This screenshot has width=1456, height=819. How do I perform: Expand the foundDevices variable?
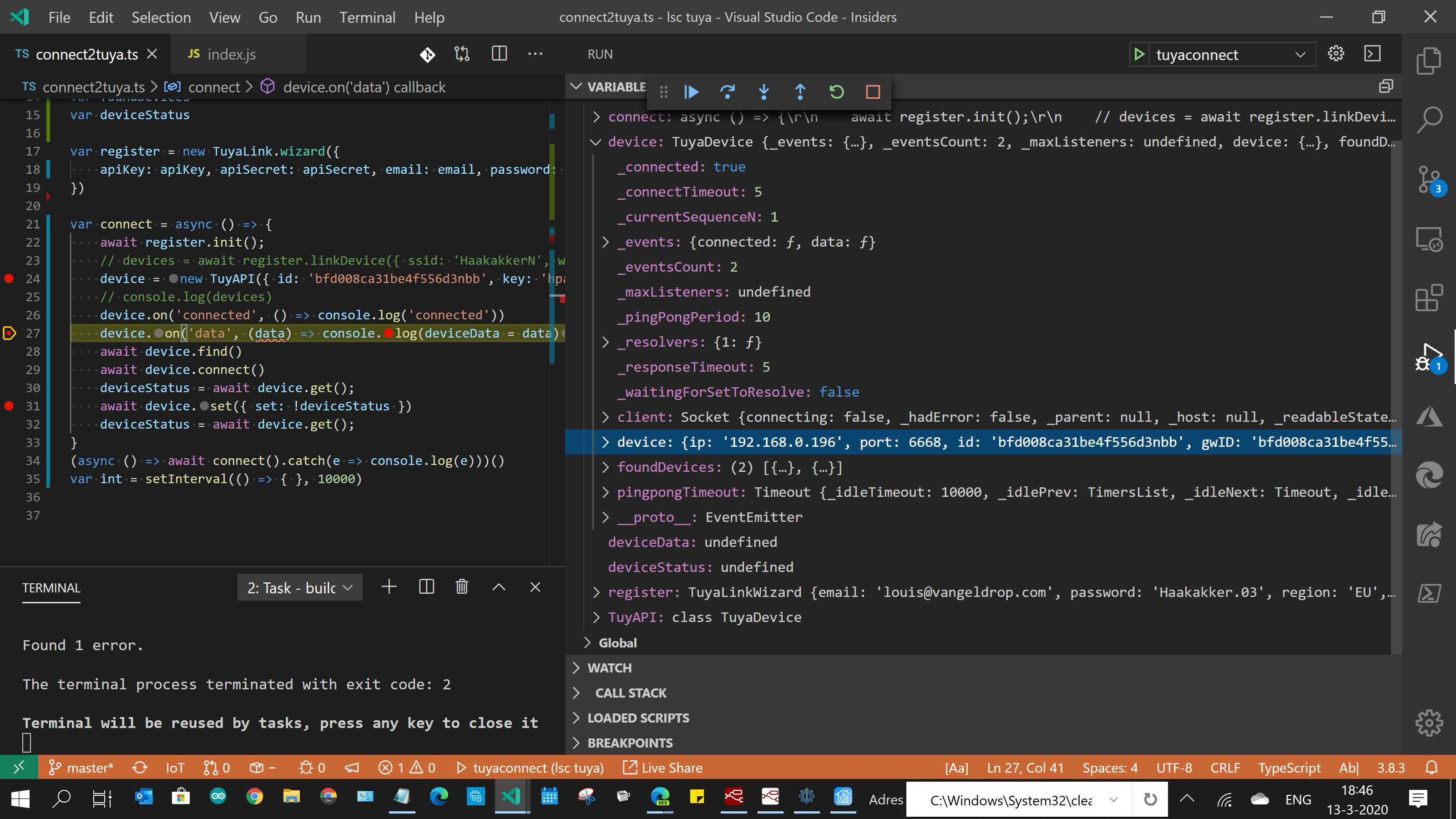[x=605, y=467]
